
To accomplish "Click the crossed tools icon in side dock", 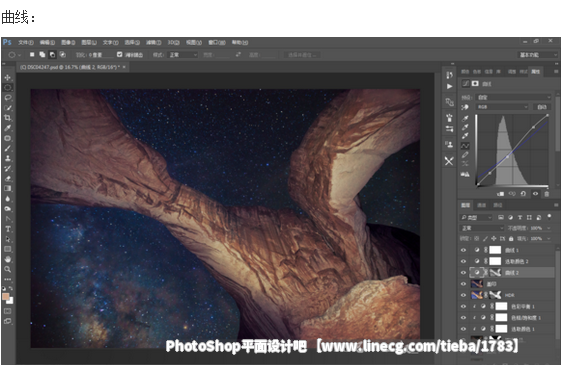I will [x=449, y=161].
